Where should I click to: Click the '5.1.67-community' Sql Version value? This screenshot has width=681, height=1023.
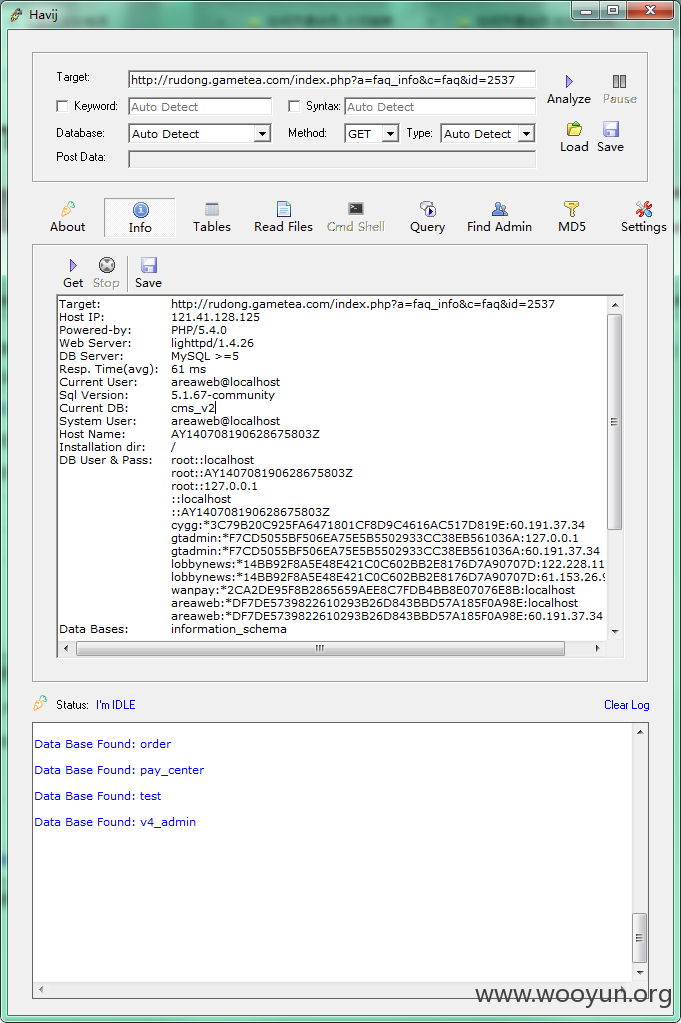tap(223, 395)
